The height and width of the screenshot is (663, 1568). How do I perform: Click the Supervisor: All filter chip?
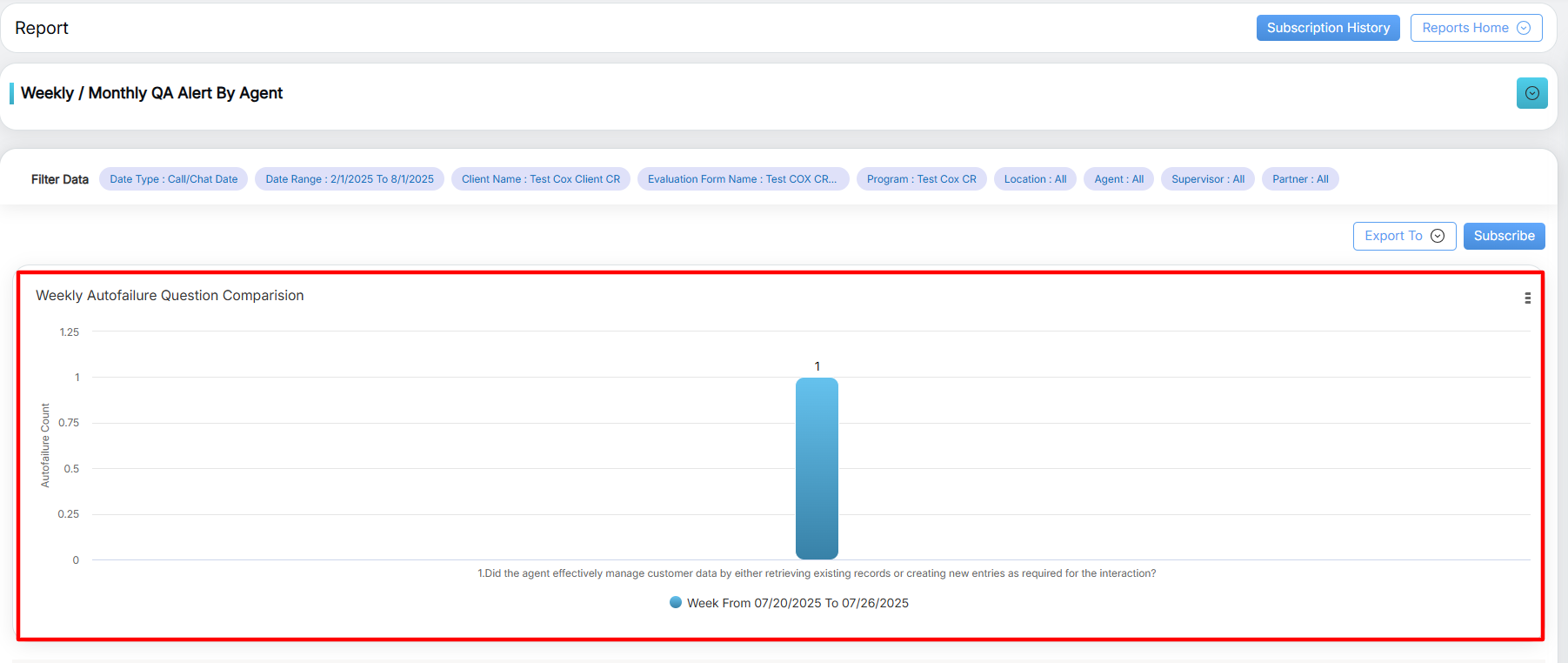click(x=1207, y=179)
